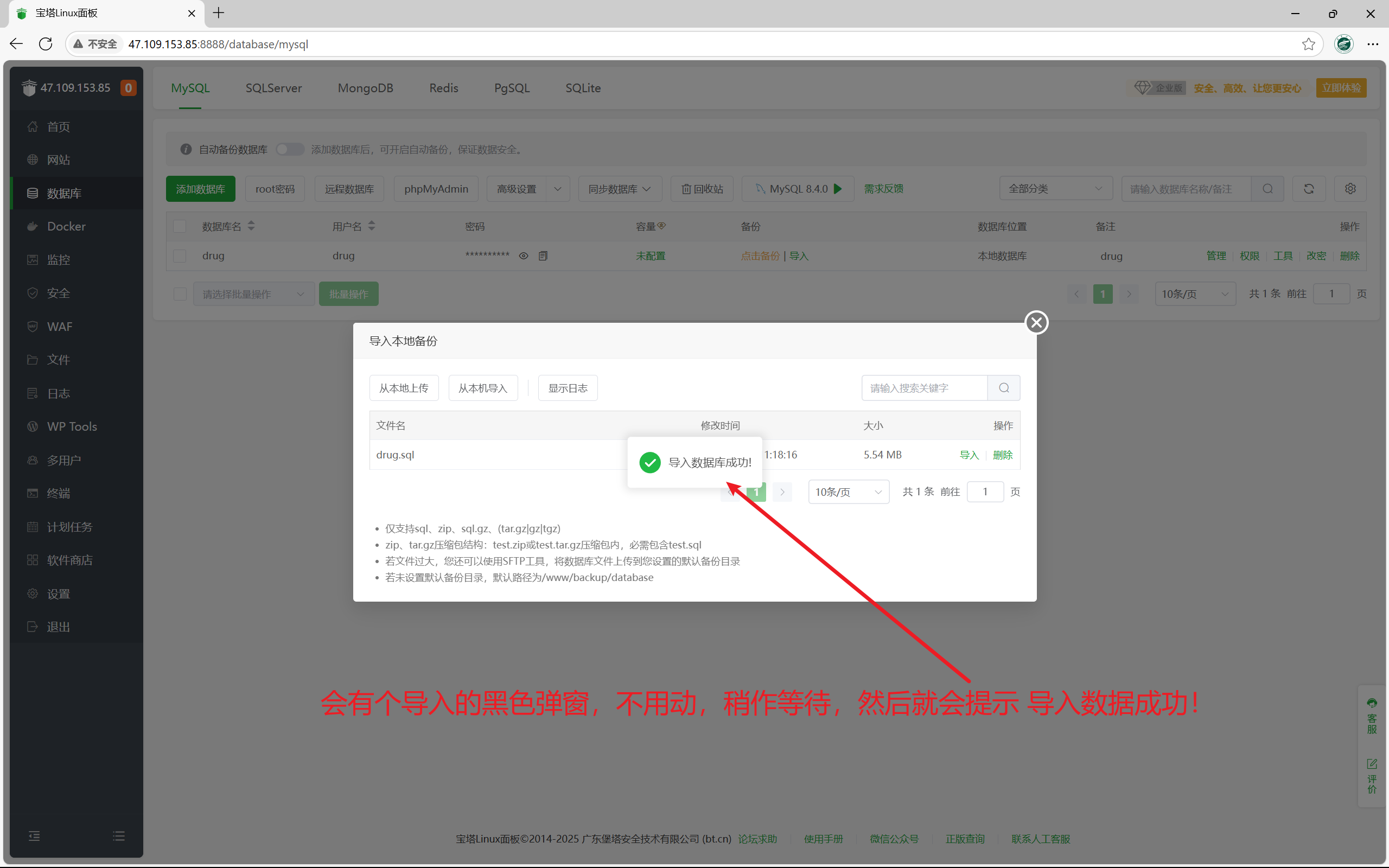Bookmark this page with star icon
This screenshot has width=1389, height=868.
click(1308, 44)
